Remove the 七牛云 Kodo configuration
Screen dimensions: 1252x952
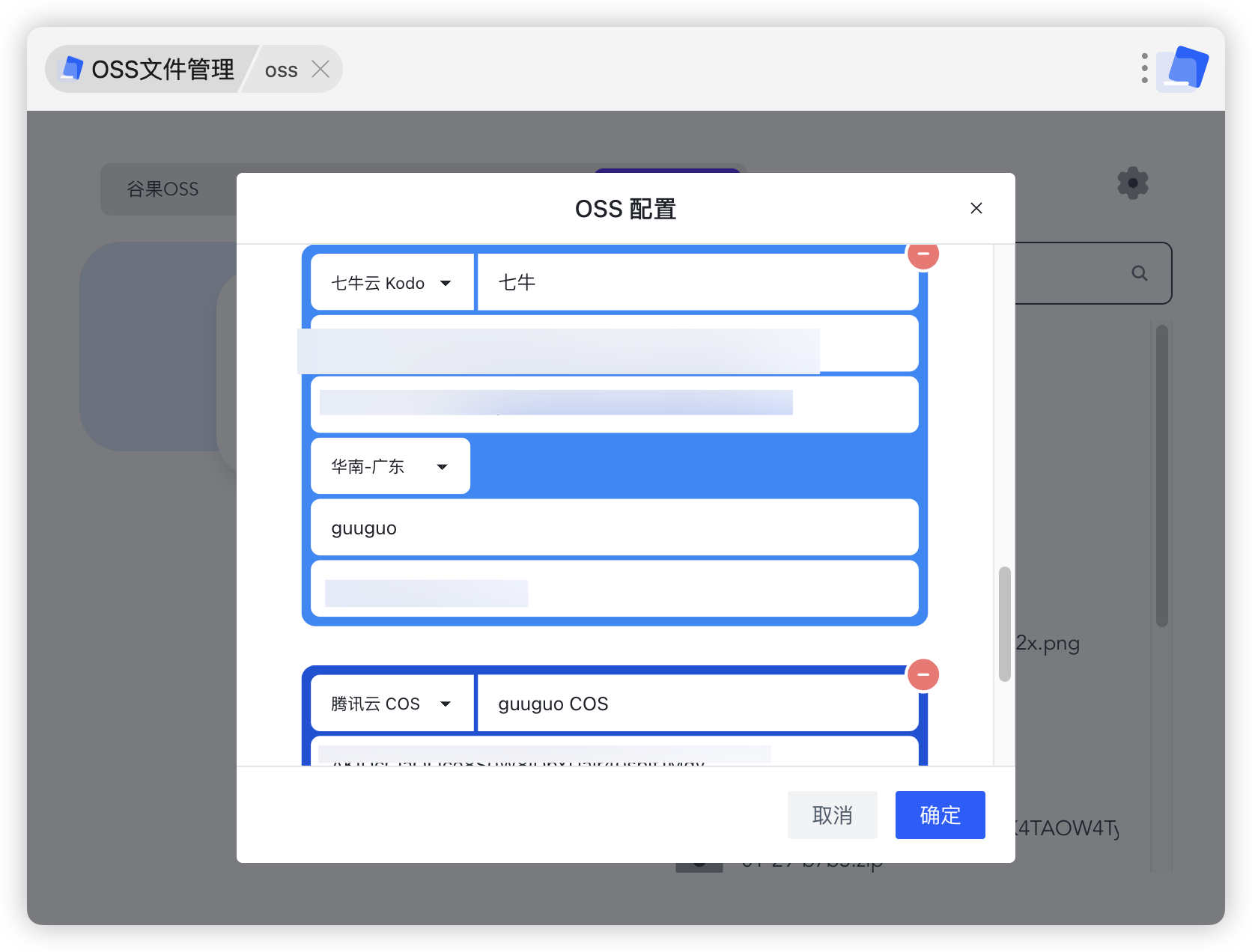(x=923, y=254)
